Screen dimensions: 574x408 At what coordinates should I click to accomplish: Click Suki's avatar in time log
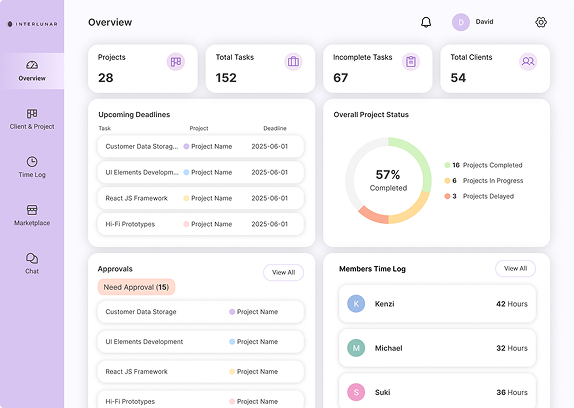356,392
